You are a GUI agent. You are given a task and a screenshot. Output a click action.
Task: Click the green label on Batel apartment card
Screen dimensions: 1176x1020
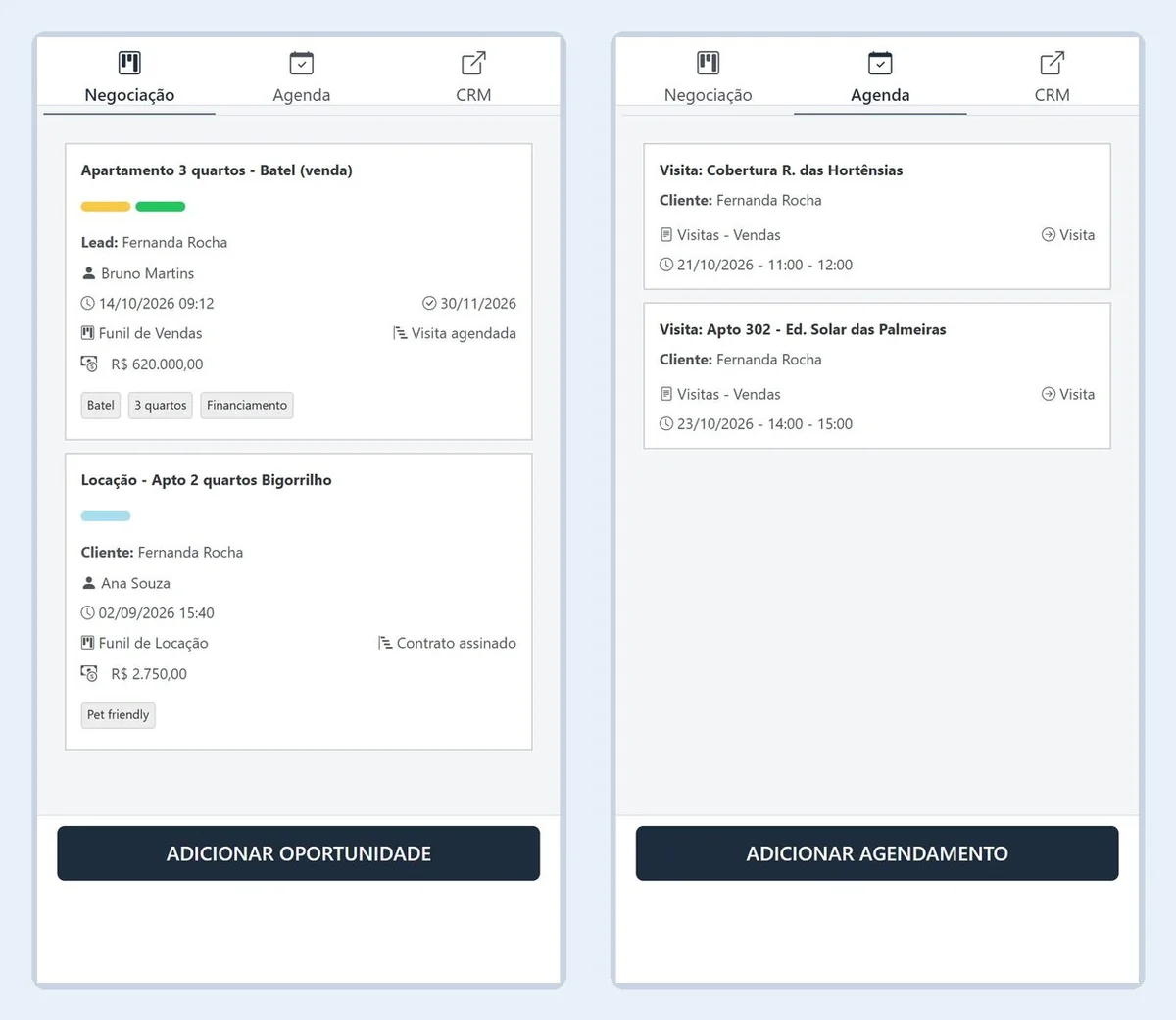(161, 207)
